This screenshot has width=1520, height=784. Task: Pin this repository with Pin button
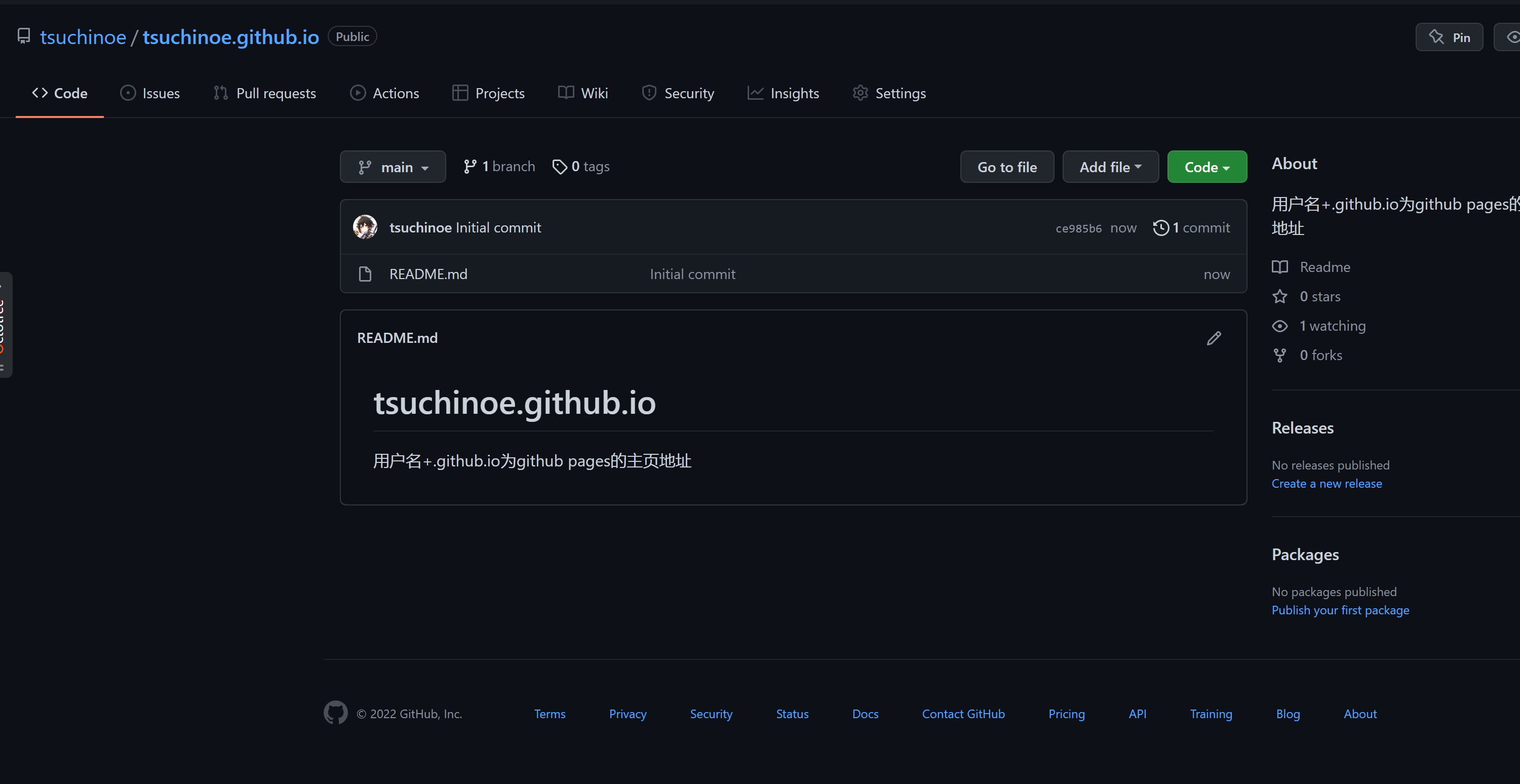click(1449, 37)
